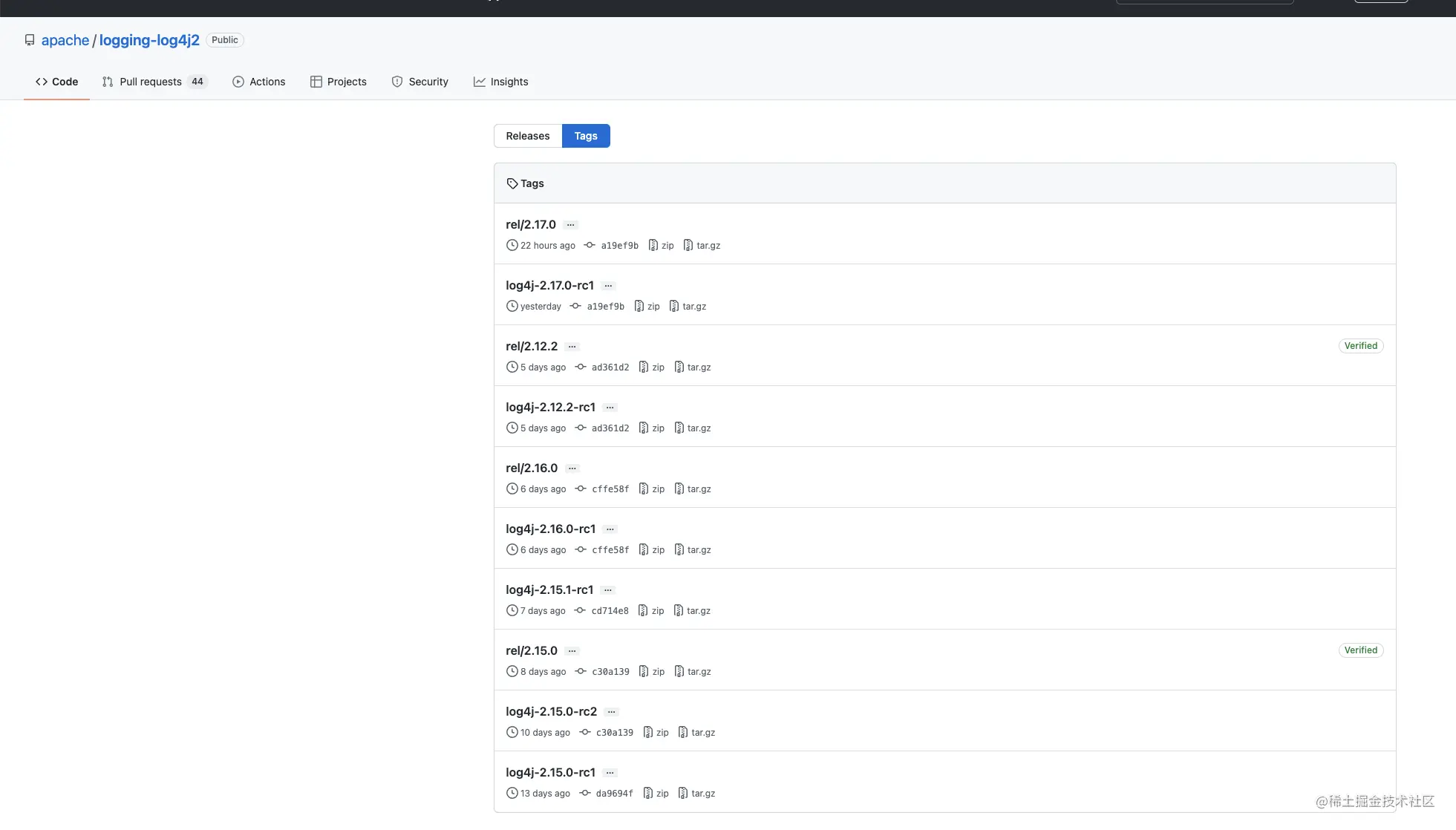Expand the ellipsis next to log4j-2.15.0-rc2
1456x830 pixels.
[612, 712]
